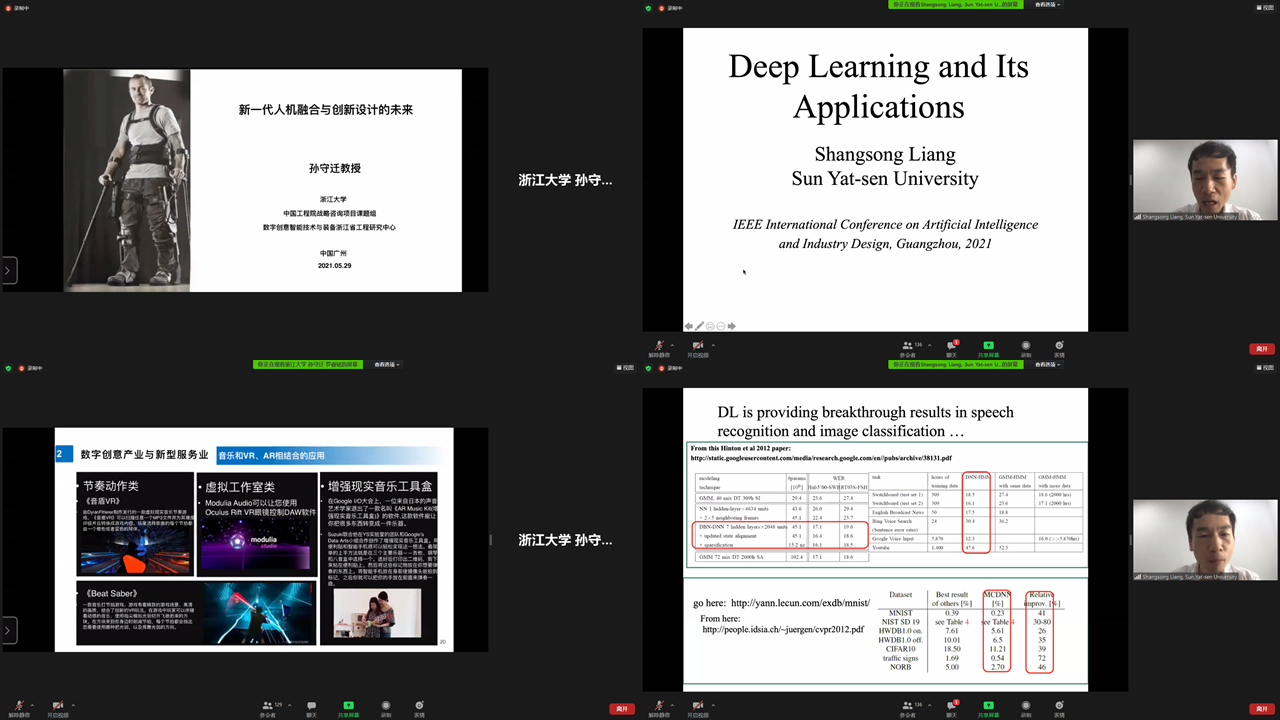Open the static.googleusercontent.com Hinton paper link
The width and height of the screenshot is (1280, 720).
pyautogui.click(x=821, y=458)
